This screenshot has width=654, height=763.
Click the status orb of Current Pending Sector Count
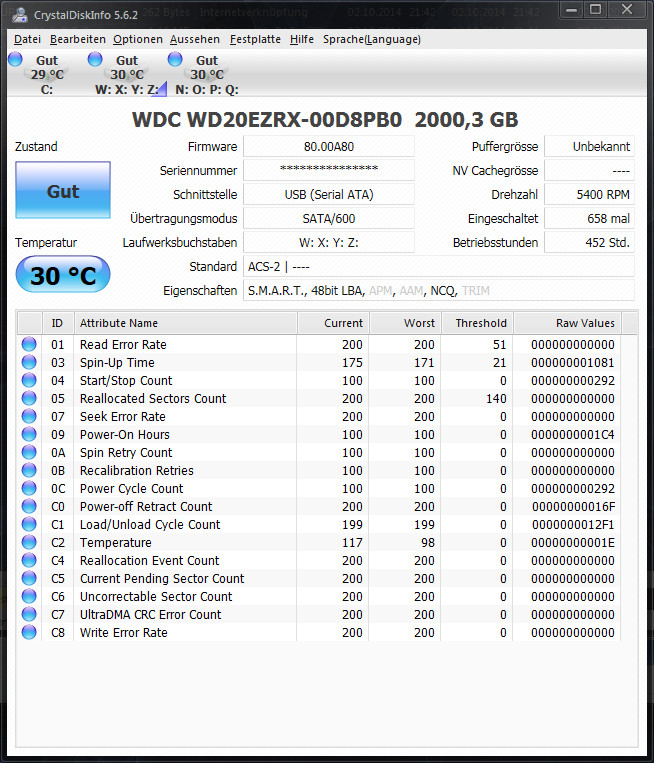(29, 578)
